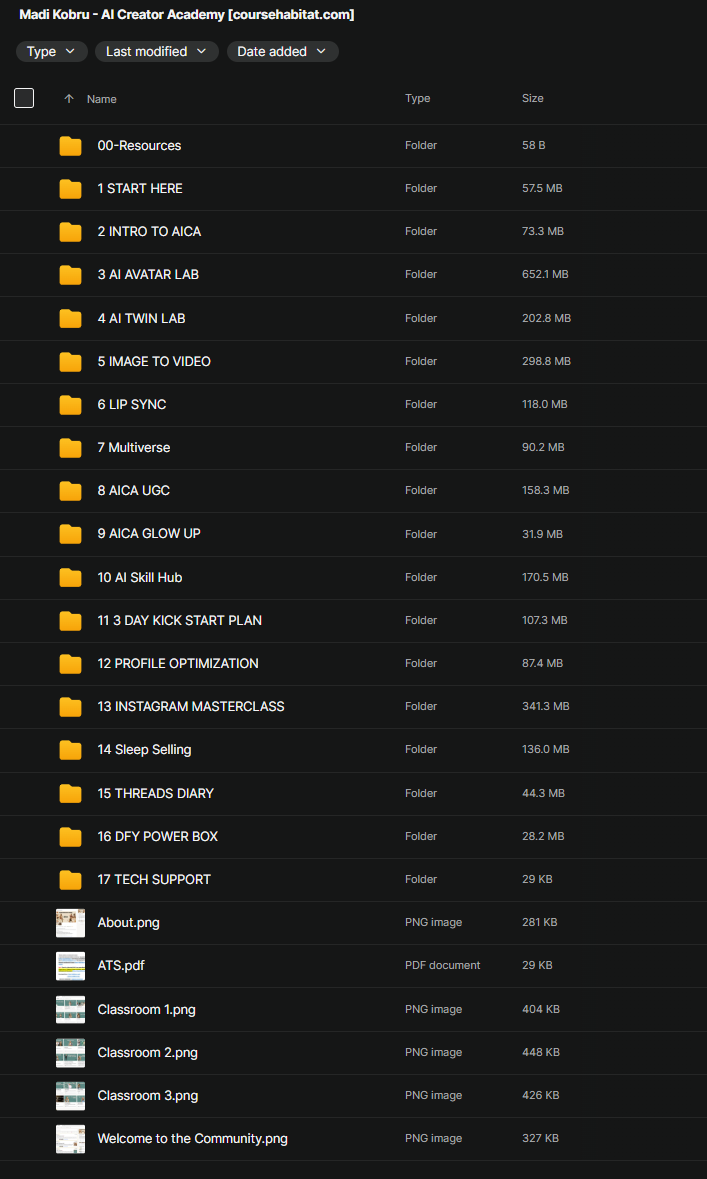The width and height of the screenshot is (707, 1179).
Task: Click the 8 AICA UGC folder icon
Action: 70,491
